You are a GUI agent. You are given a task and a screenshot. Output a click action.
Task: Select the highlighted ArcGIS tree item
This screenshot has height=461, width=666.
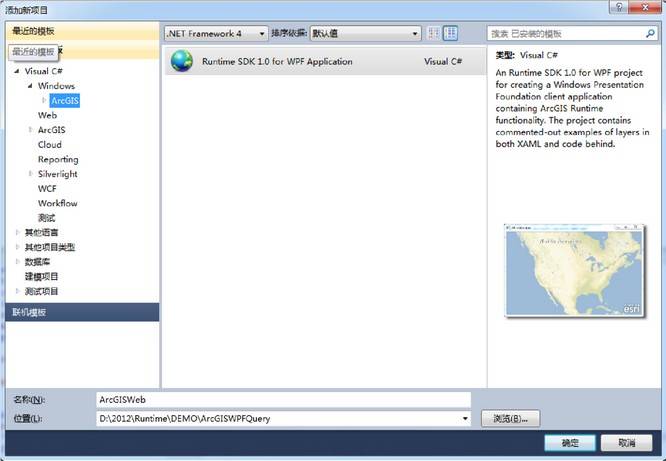pos(65,101)
